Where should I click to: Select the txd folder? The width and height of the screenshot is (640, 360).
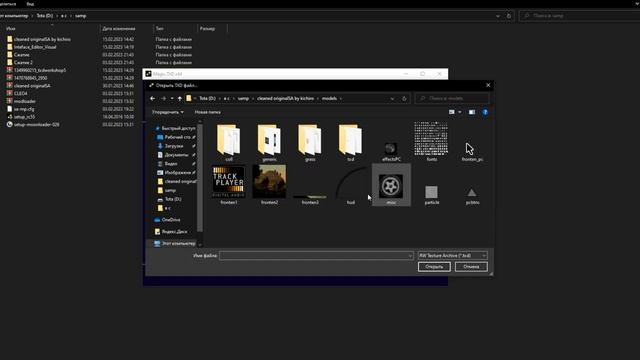(x=350, y=142)
